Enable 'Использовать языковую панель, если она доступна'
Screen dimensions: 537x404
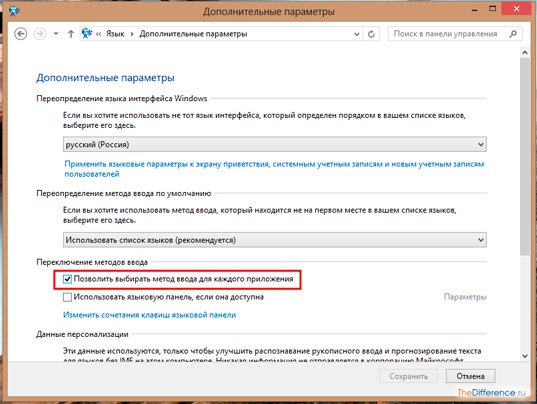coord(67,297)
